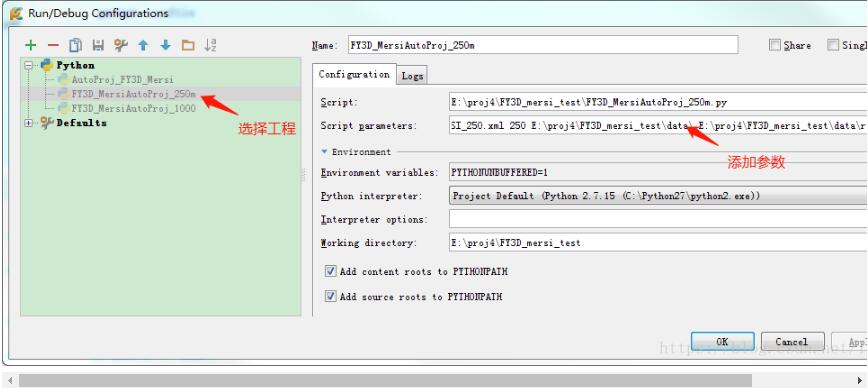This screenshot has height=388, width=868.
Task: Open Python interpreter dropdown
Action: pos(658,196)
